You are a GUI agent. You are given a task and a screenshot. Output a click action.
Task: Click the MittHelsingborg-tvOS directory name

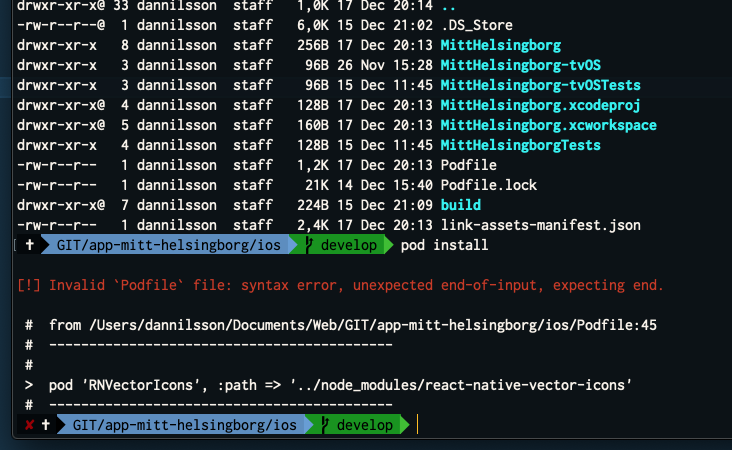(x=521, y=65)
